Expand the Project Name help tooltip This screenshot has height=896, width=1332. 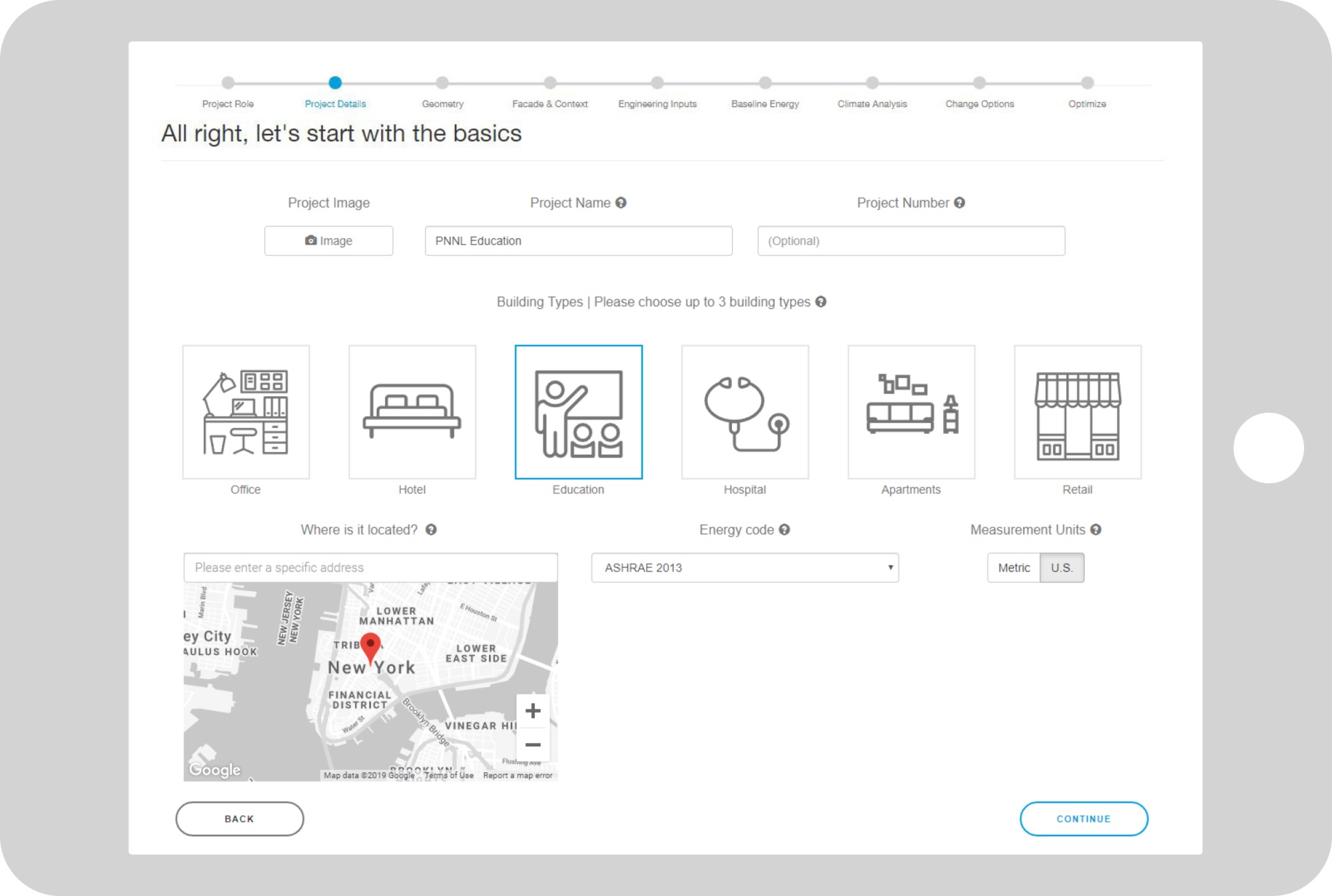coord(622,202)
